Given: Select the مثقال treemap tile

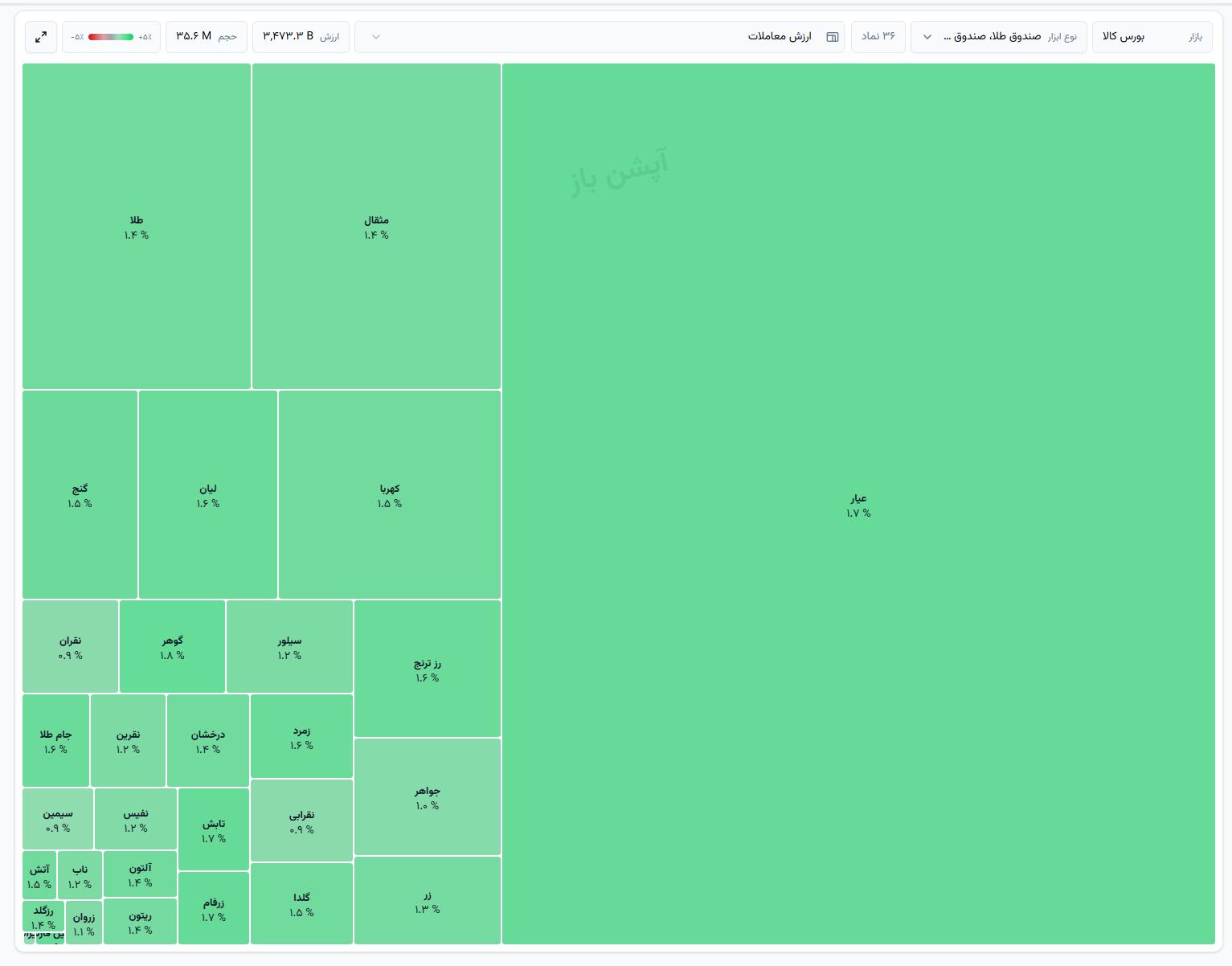Looking at the screenshot, I should [x=376, y=227].
